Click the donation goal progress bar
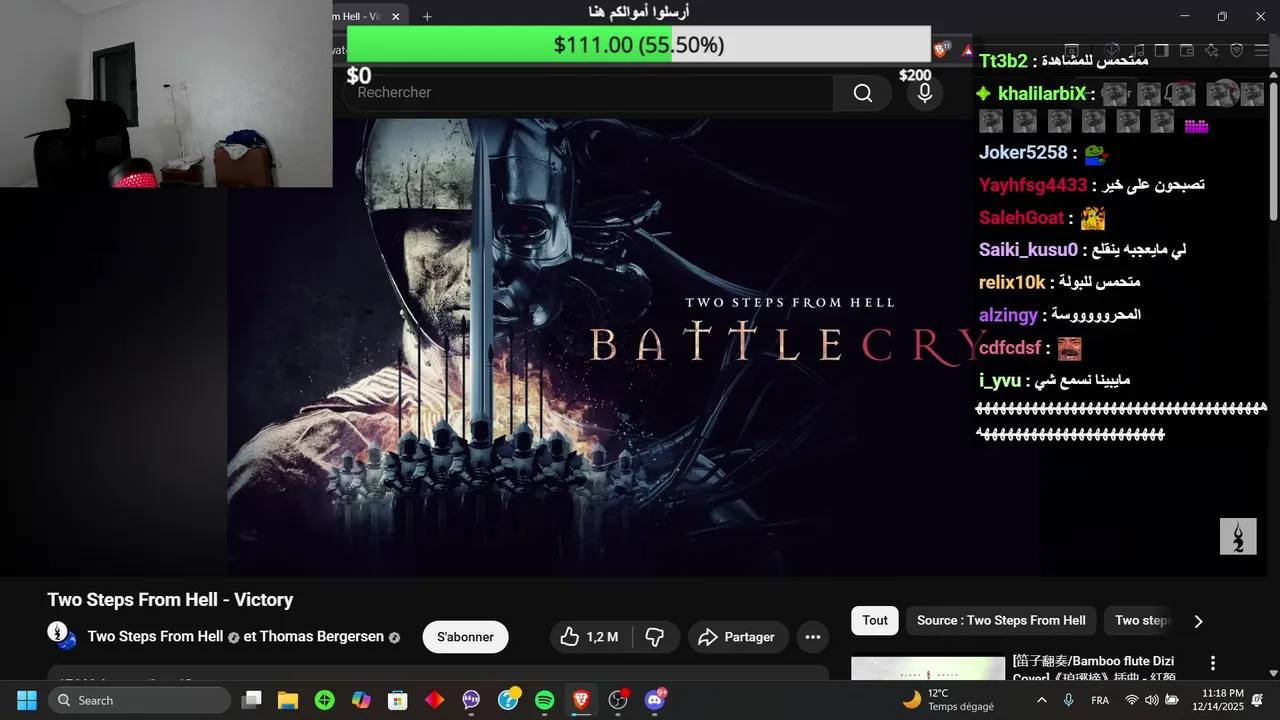 pos(638,44)
